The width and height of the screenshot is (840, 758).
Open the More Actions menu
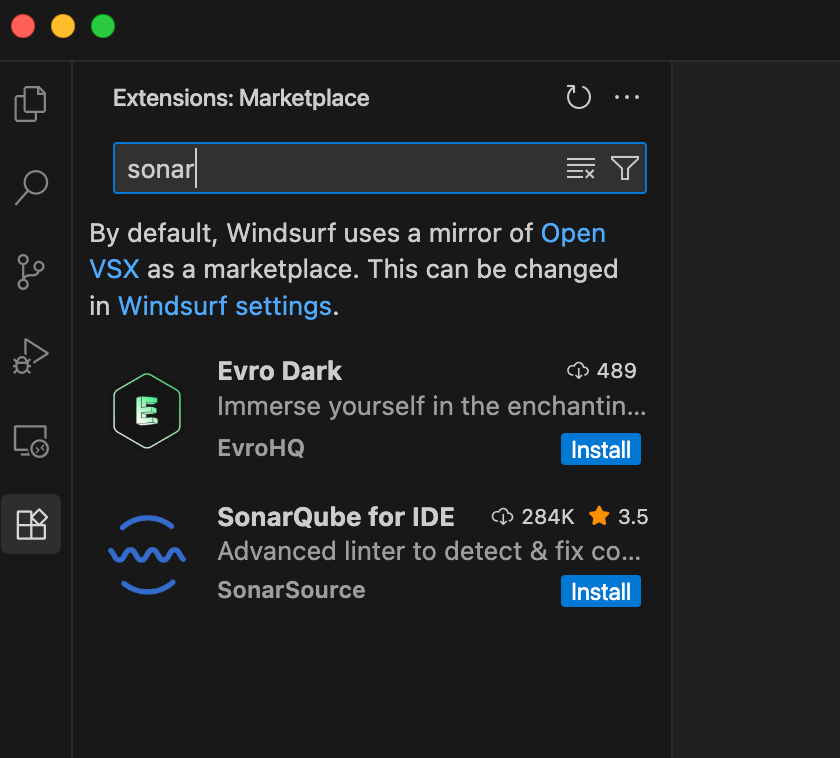click(x=627, y=97)
